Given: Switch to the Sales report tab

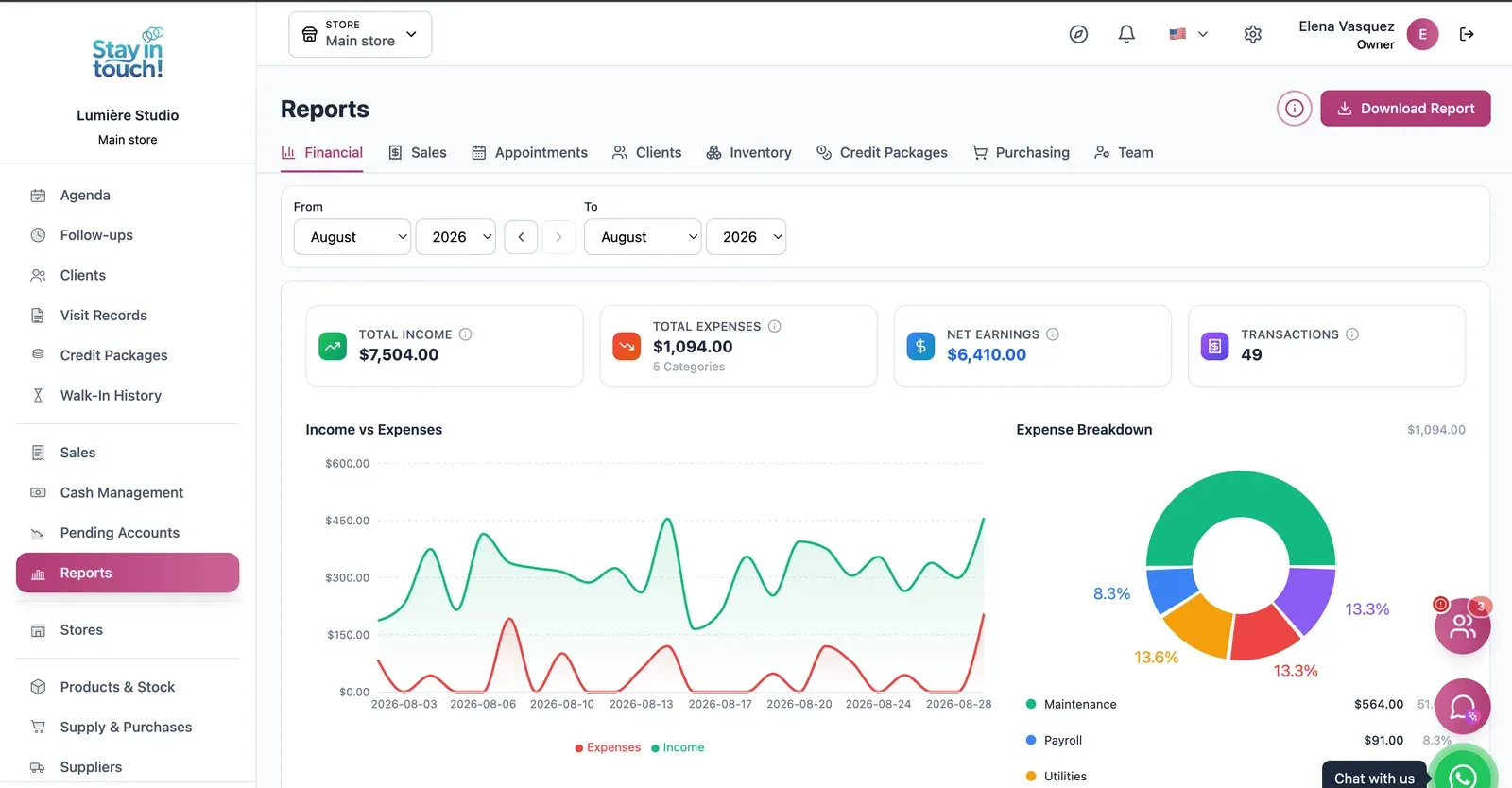Looking at the screenshot, I should [x=418, y=152].
